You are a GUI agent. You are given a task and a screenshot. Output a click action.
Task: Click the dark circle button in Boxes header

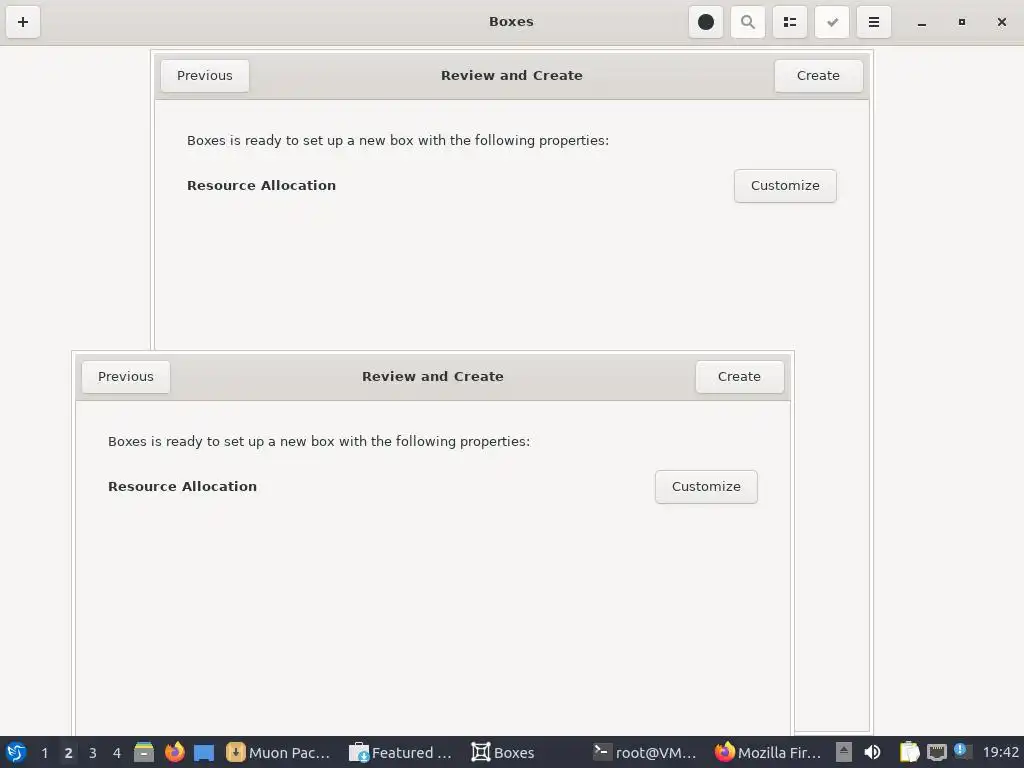click(706, 22)
